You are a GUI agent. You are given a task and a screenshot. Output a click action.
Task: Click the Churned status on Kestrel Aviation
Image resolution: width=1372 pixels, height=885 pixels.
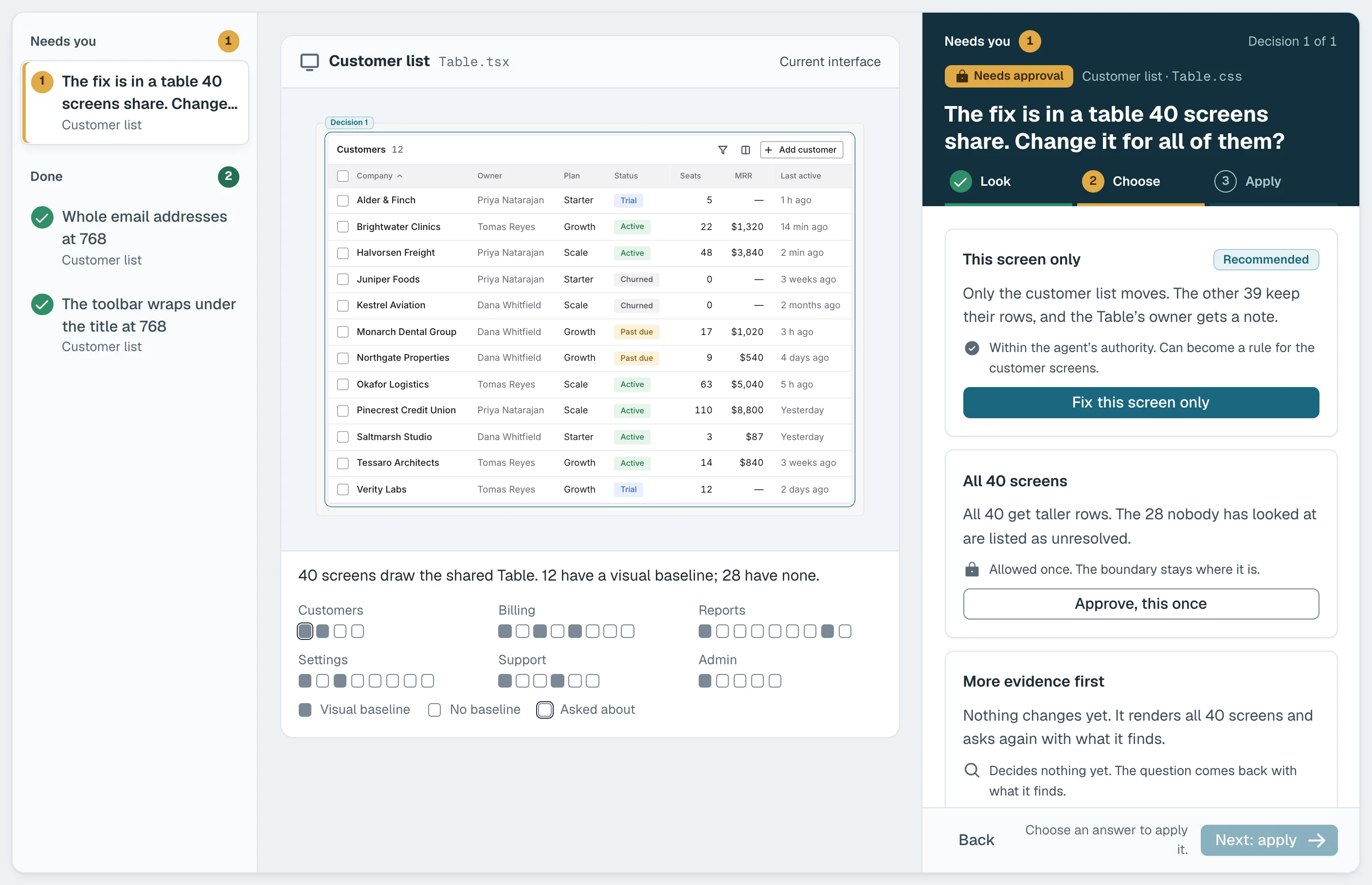point(636,306)
